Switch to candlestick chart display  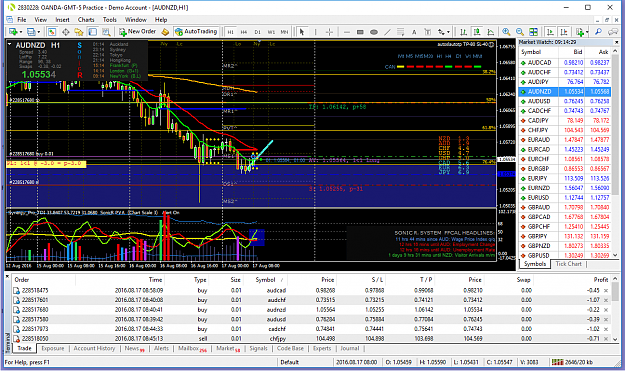[x=477, y=32]
